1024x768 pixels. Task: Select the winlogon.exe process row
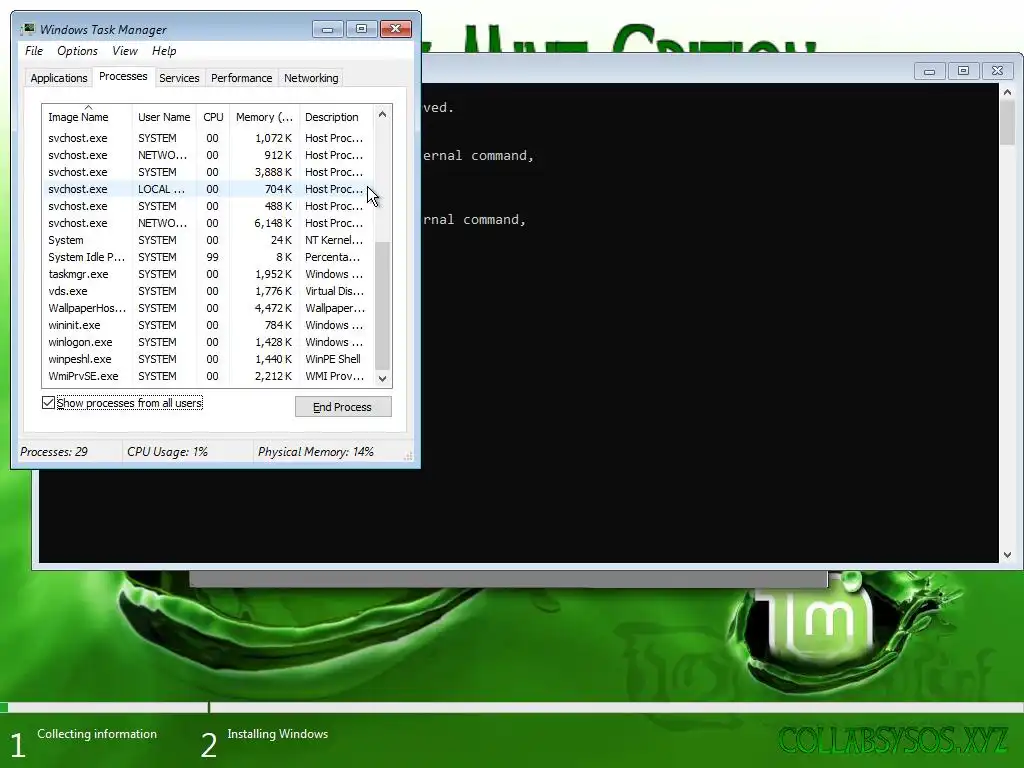[x=208, y=342]
